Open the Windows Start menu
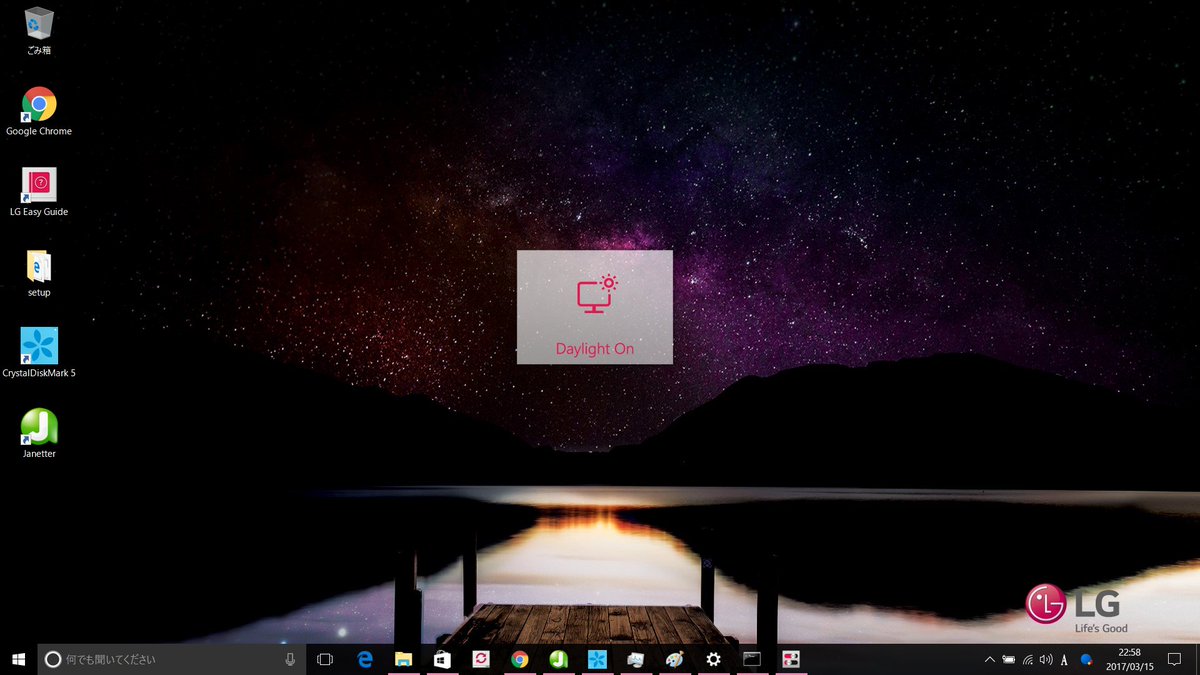The height and width of the screenshot is (675, 1200). pos(18,659)
